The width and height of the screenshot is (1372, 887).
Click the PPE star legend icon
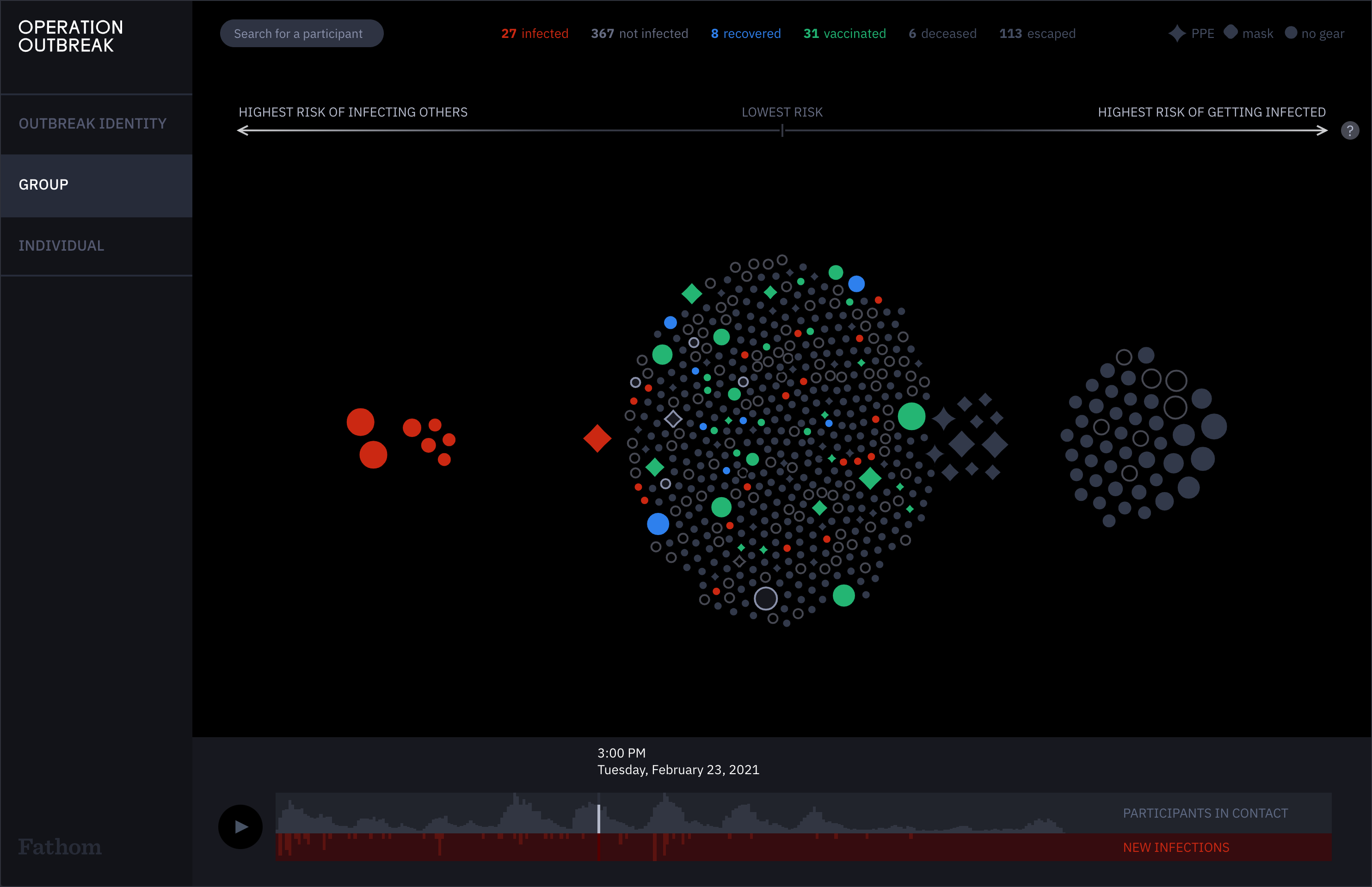pos(1177,33)
